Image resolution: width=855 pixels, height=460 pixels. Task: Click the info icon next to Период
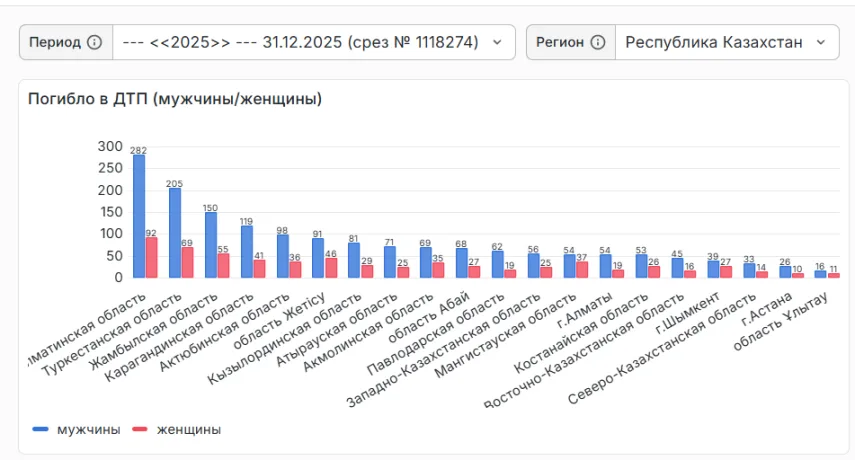click(95, 42)
